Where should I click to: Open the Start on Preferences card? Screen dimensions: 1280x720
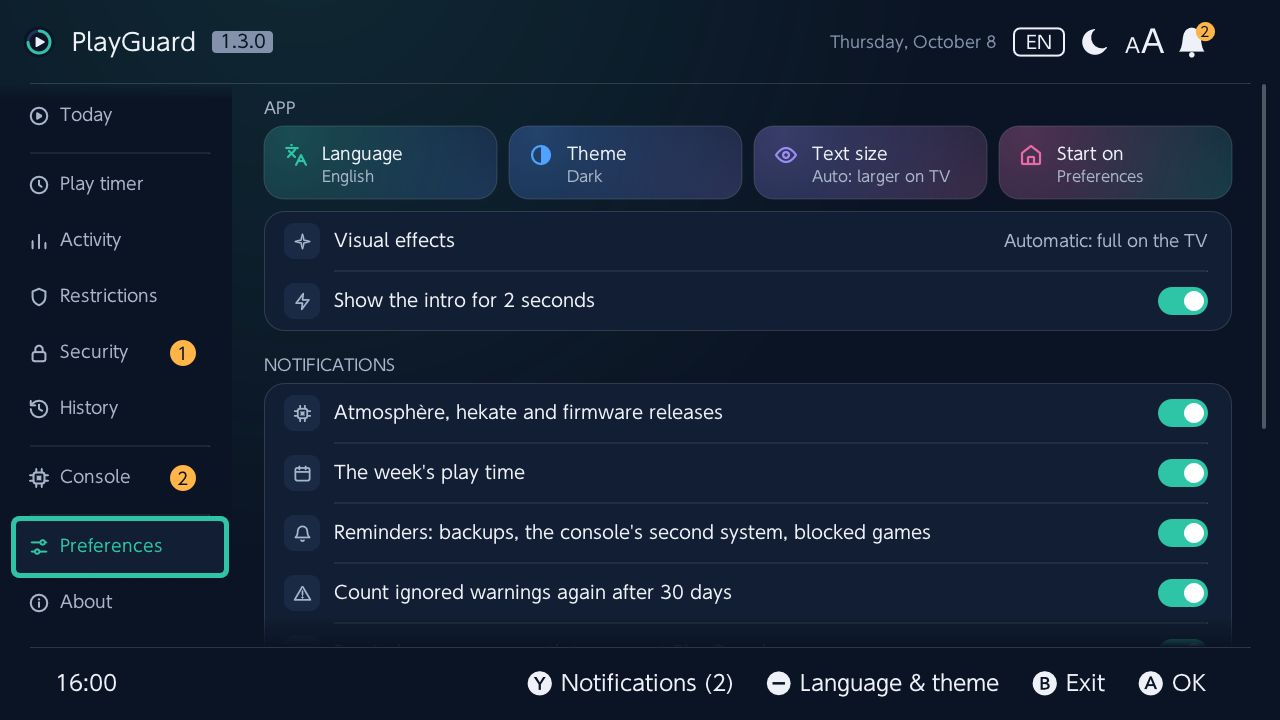1115,163
